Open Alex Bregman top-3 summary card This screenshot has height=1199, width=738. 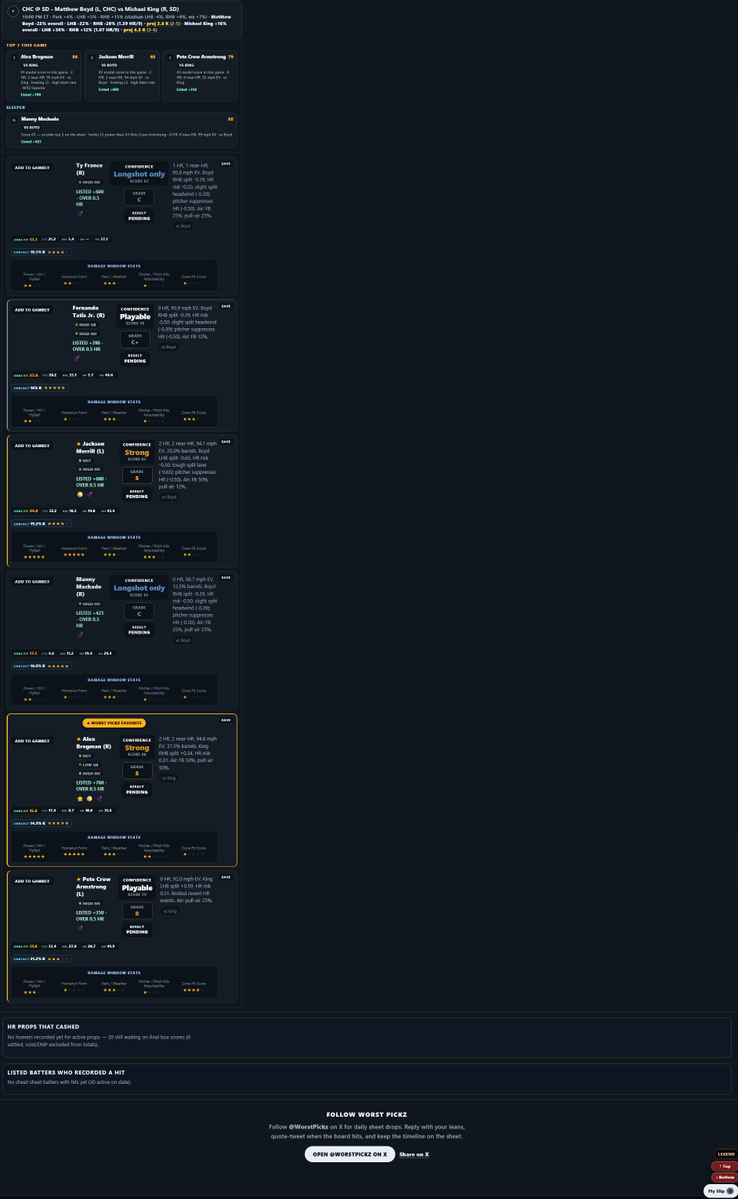click(44, 75)
